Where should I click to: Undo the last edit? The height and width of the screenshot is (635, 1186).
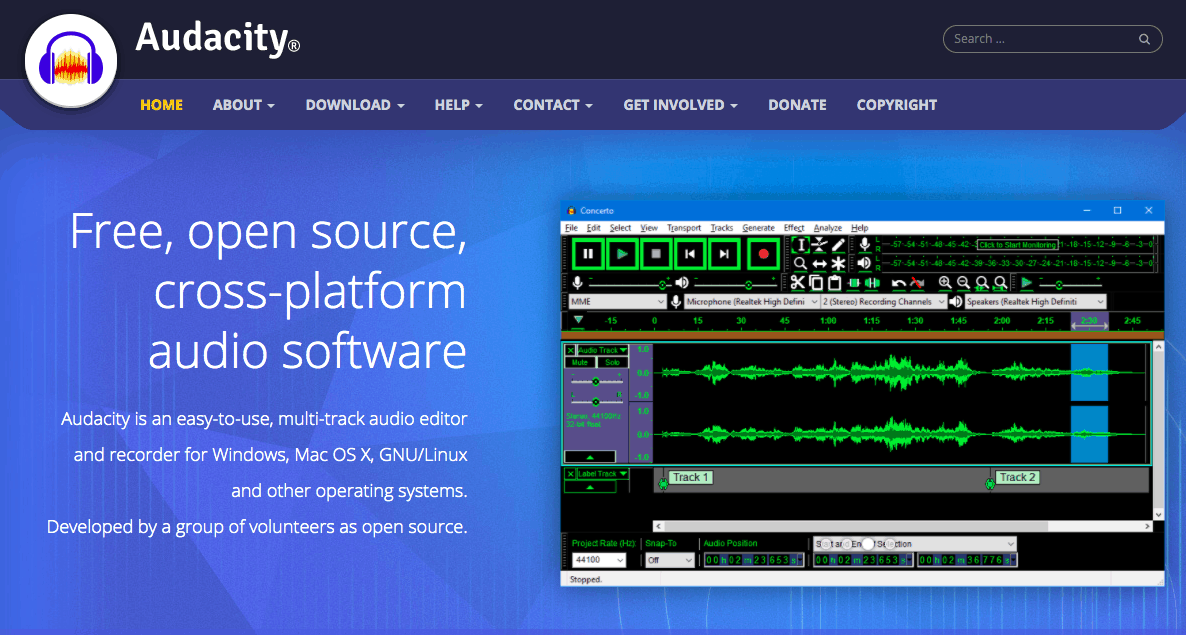[x=899, y=283]
